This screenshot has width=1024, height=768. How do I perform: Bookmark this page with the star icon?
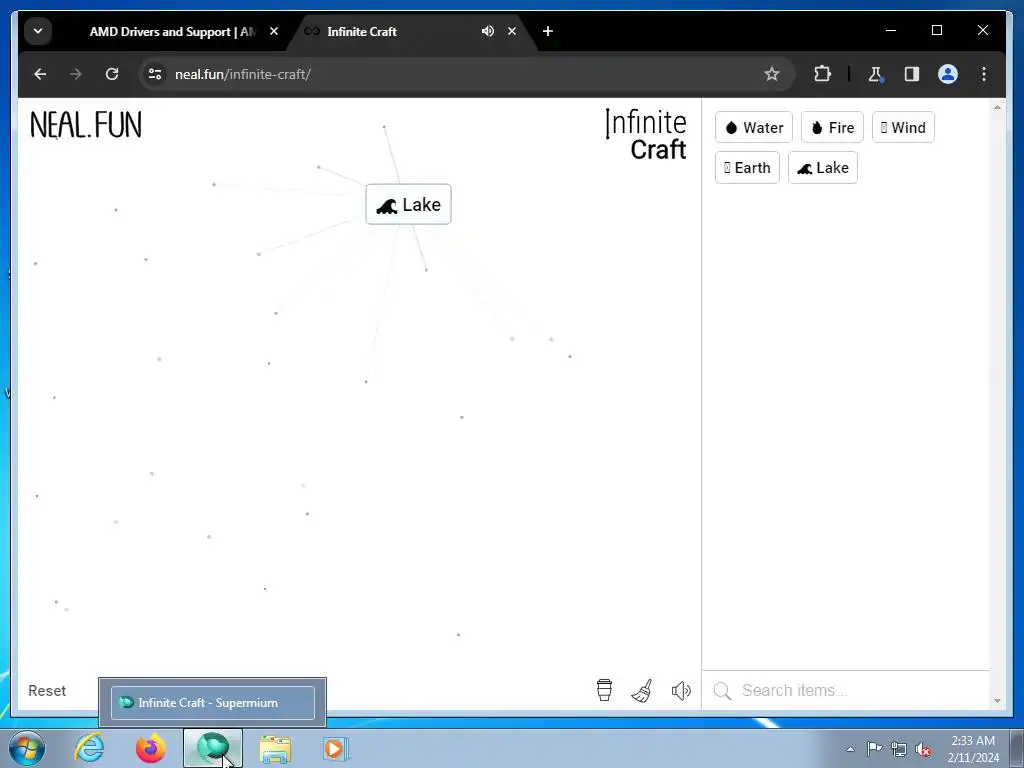(x=771, y=74)
